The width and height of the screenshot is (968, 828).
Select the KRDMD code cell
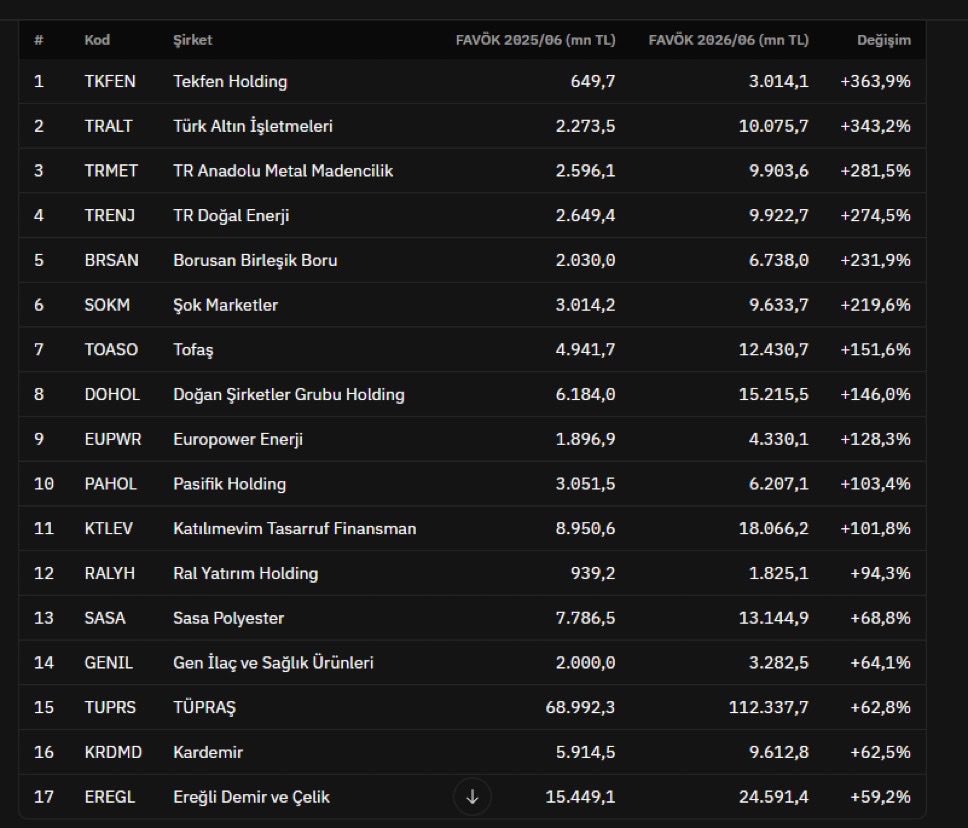[113, 752]
